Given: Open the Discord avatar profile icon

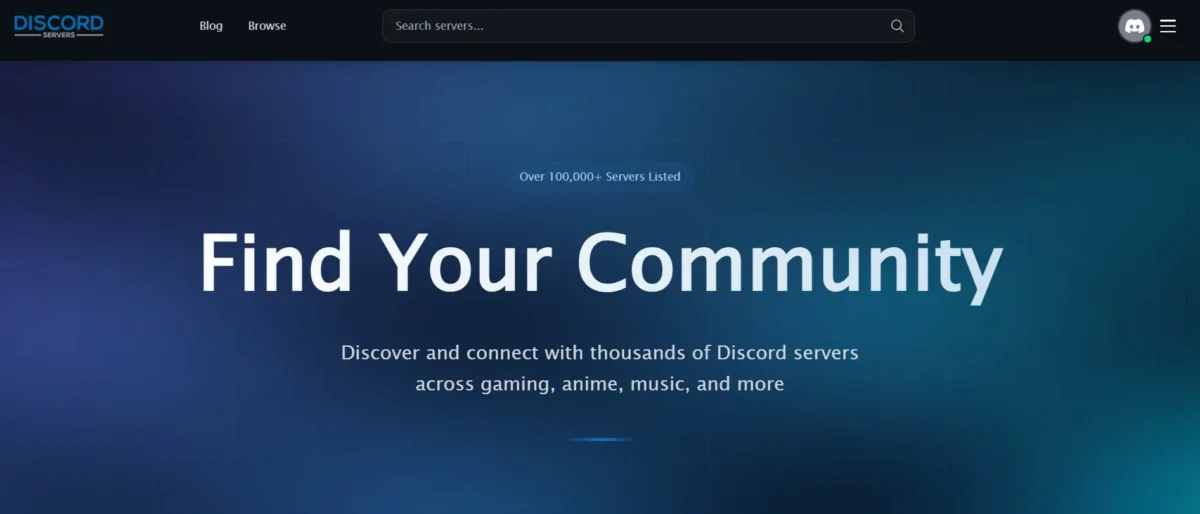Looking at the screenshot, I should point(1134,26).
